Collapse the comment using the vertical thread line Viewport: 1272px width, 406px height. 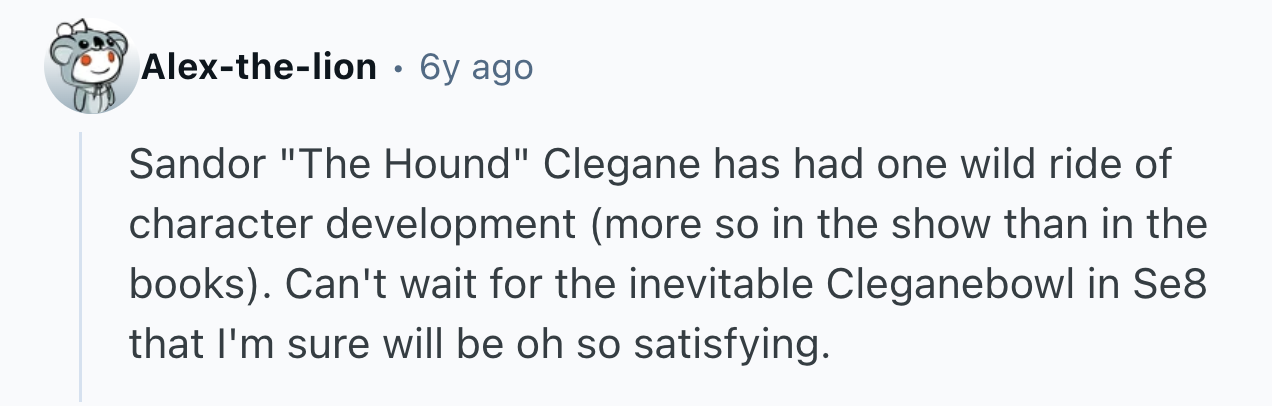(x=81, y=265)
